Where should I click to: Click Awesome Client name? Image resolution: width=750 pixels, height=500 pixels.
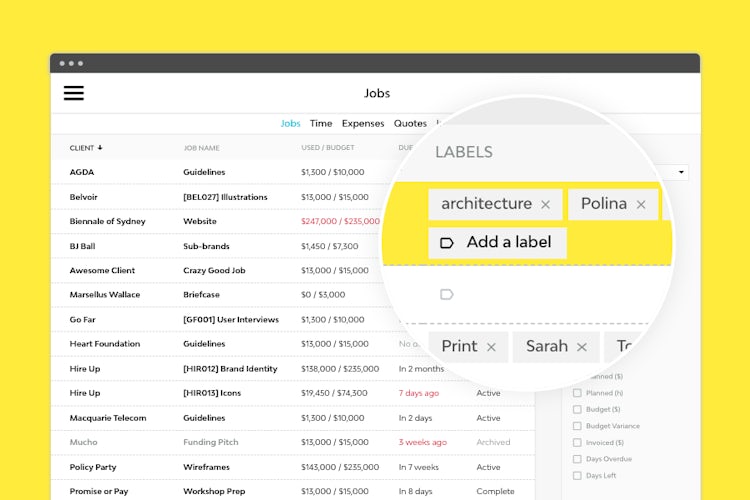coord(102,270)
